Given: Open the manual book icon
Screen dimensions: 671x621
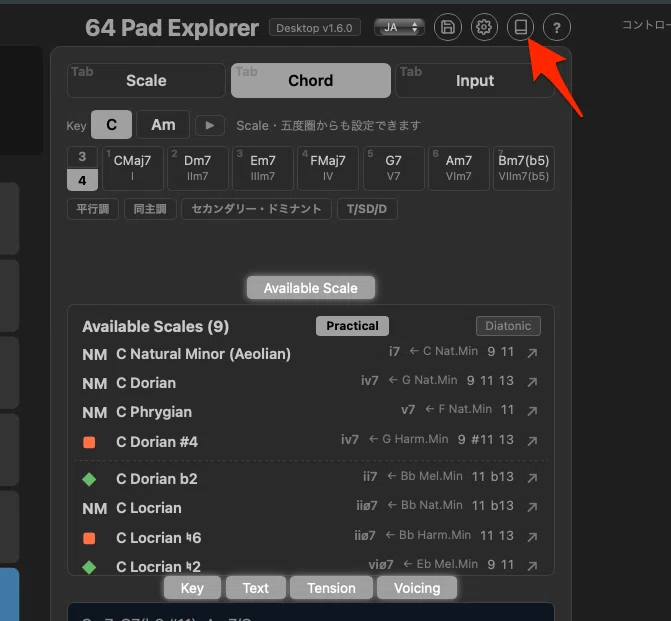Looking at the screenshot, I should click(x=520, y=27).
